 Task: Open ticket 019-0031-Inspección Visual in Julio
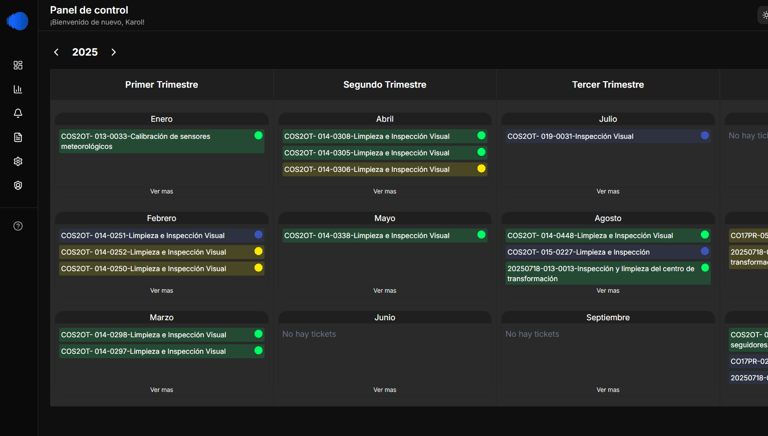tap(608, 136)
